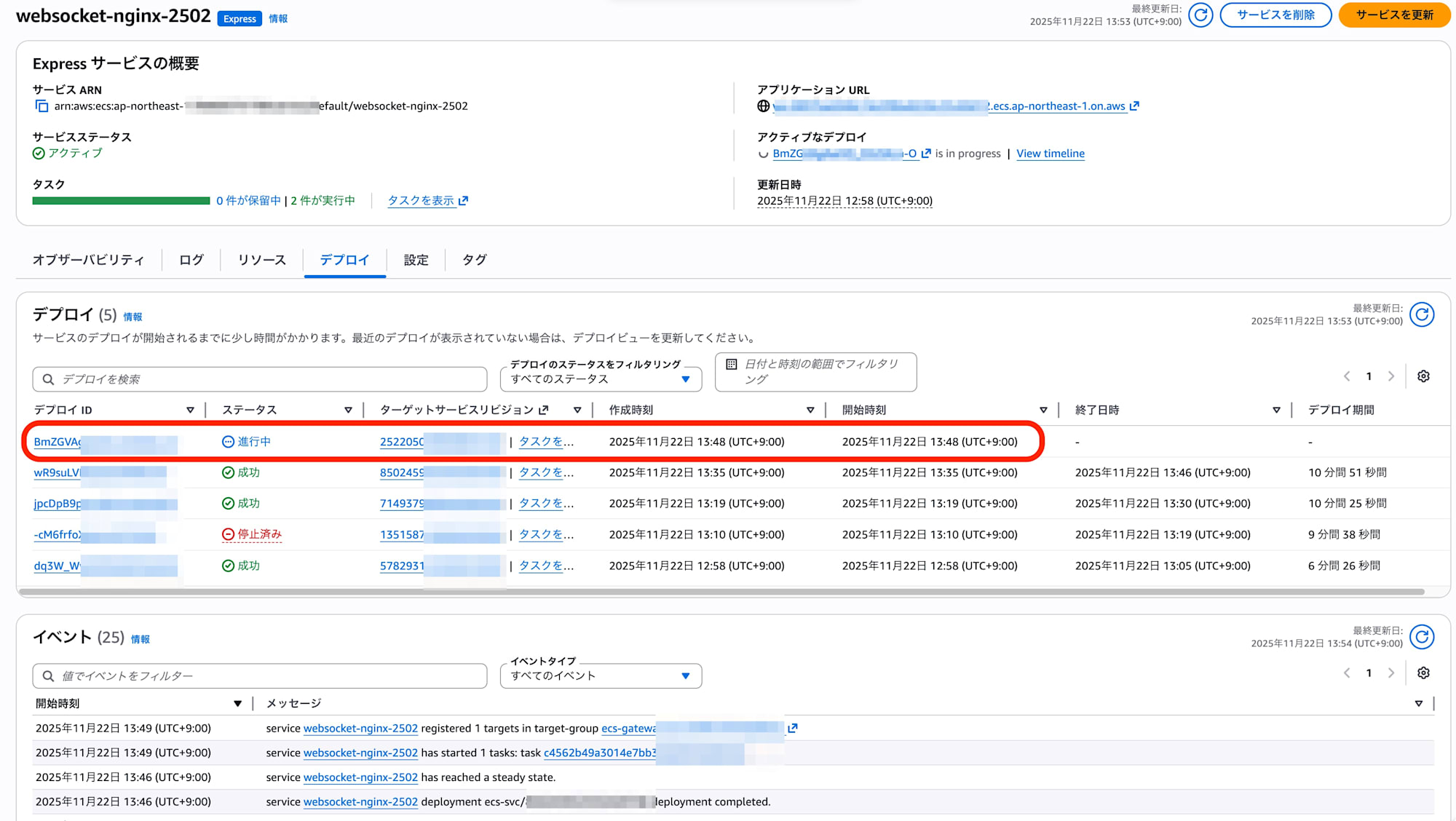Click the top-right page refresh icon
Screen dimensions: 1456x821
[x=1200, y=15]
